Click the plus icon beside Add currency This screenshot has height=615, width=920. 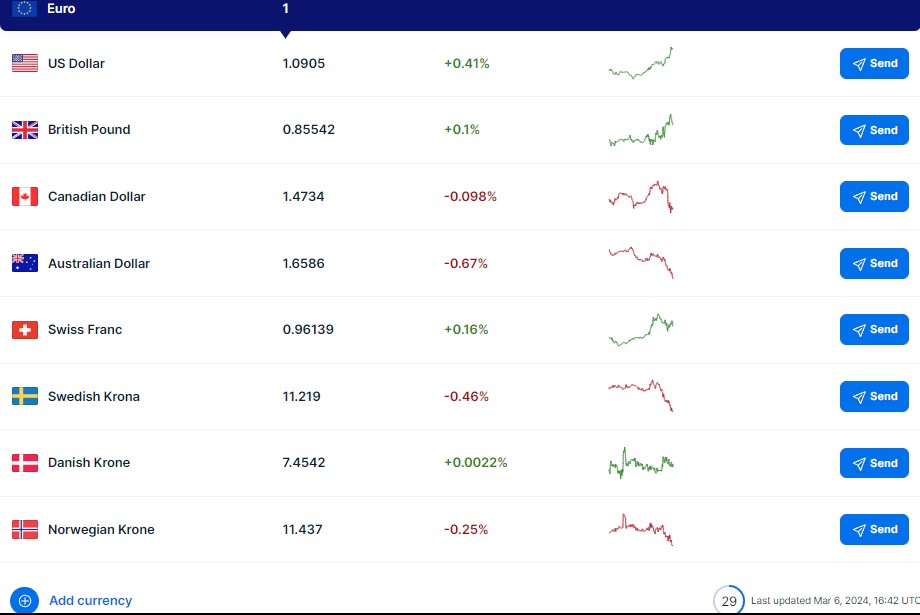(x=25, y=601)
